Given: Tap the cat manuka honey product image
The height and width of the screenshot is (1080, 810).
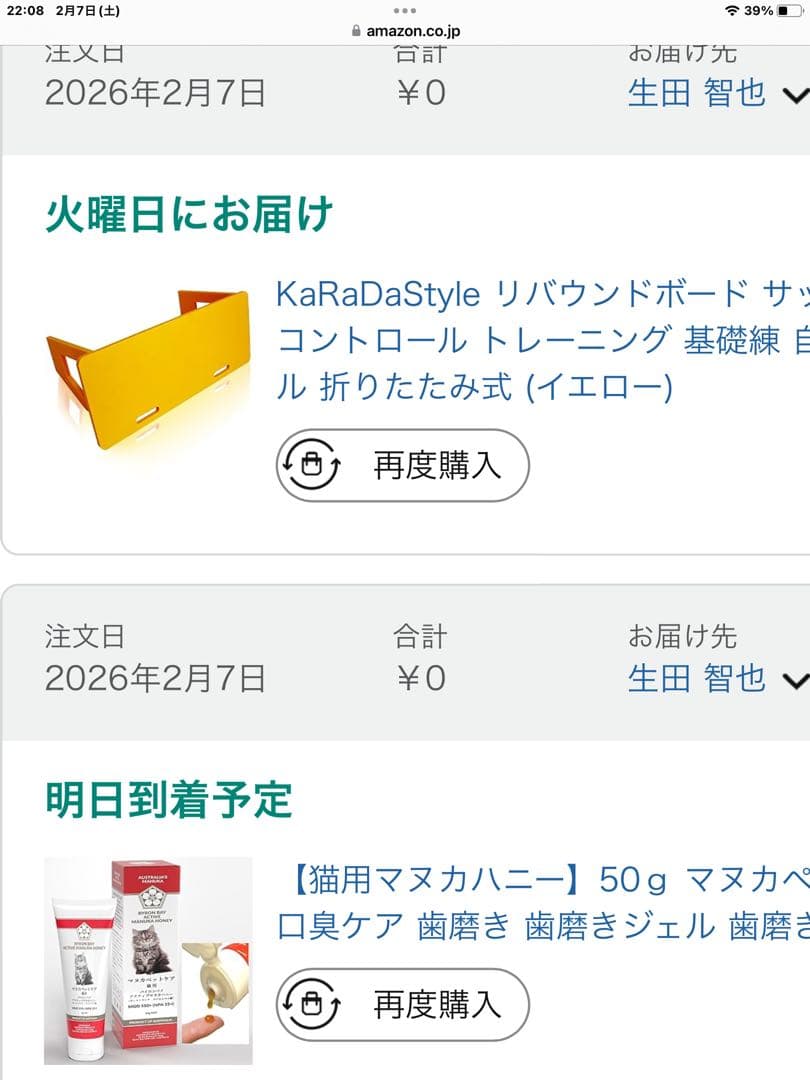Looking at the screenshot, I should (148, 961).
